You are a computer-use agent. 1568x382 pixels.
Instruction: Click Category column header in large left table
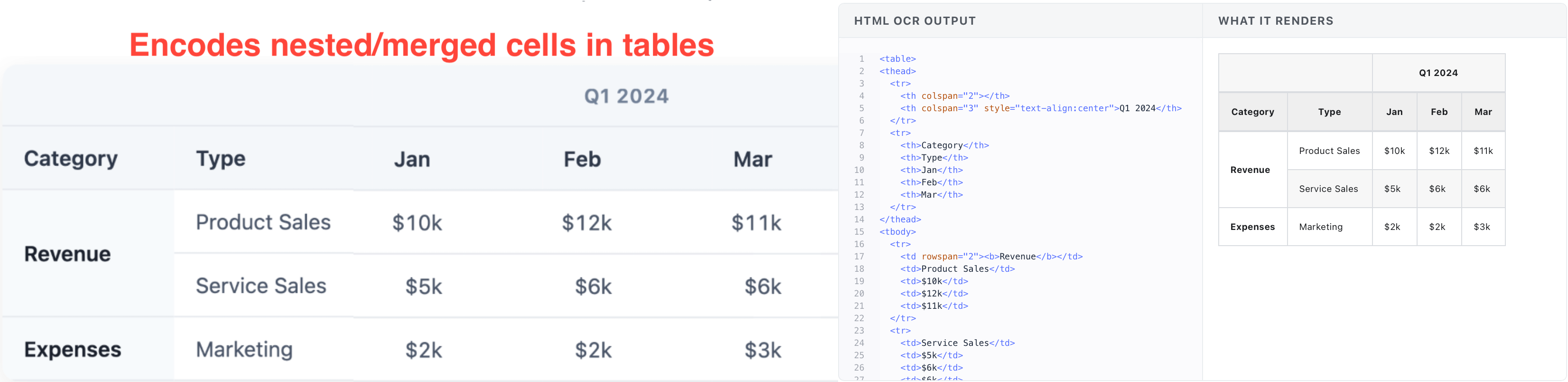[71, 159]
